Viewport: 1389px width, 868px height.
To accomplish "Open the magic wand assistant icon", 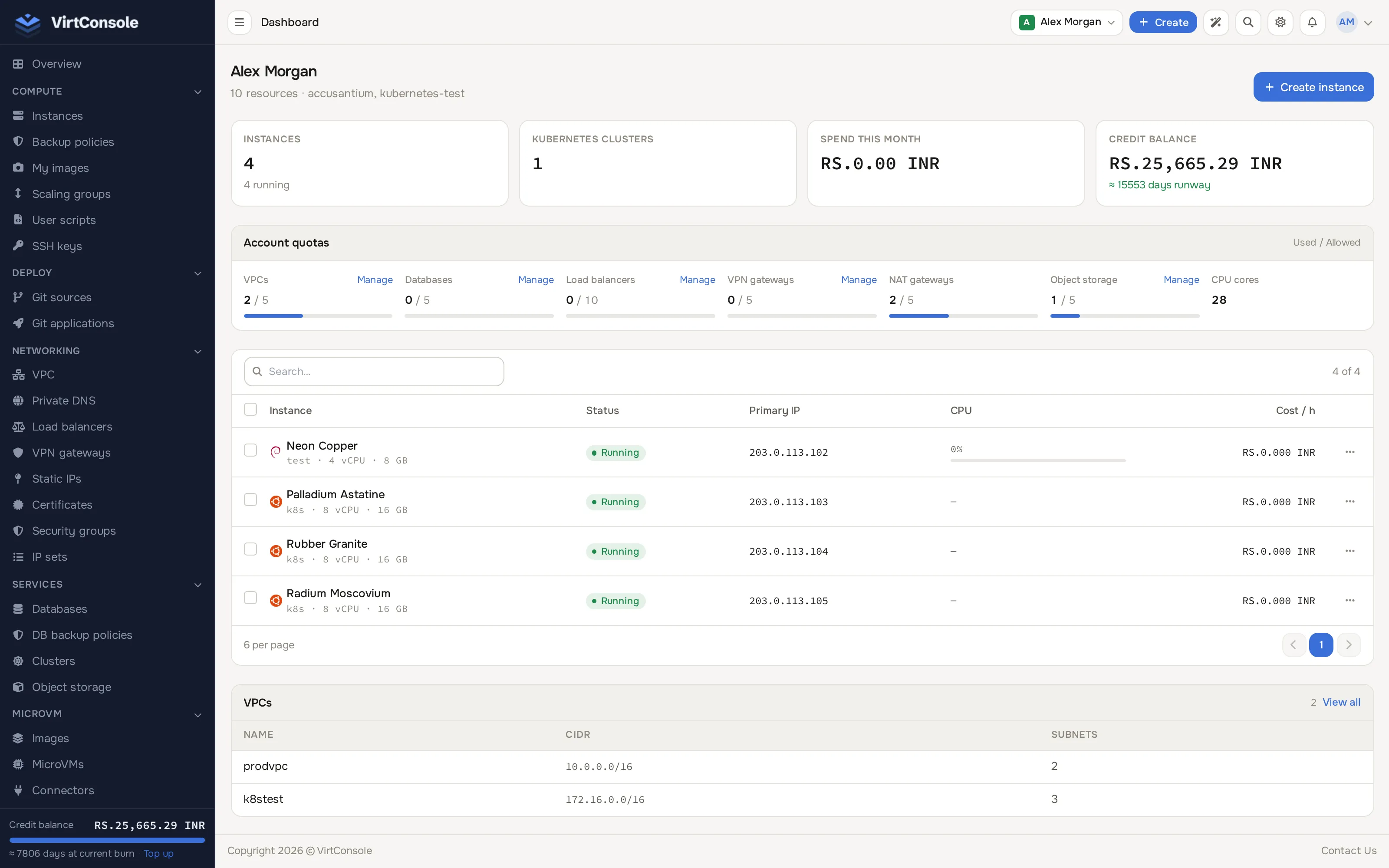I will 1216,23.
